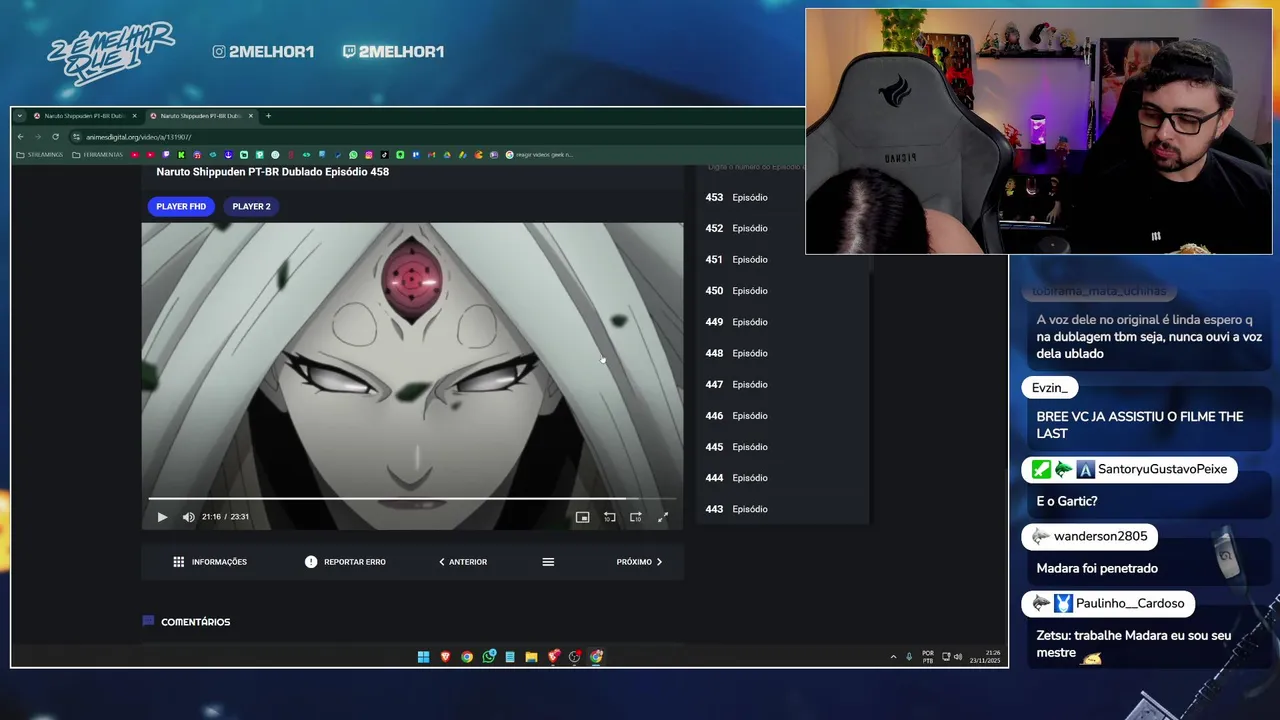
Task: Mute the video player volume
Action: tap(188, 517)
